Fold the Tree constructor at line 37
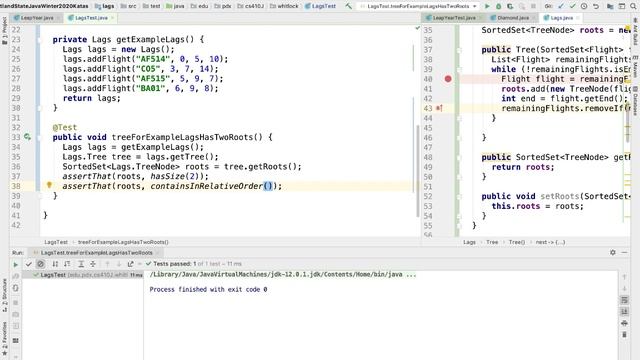 [459, 50]
